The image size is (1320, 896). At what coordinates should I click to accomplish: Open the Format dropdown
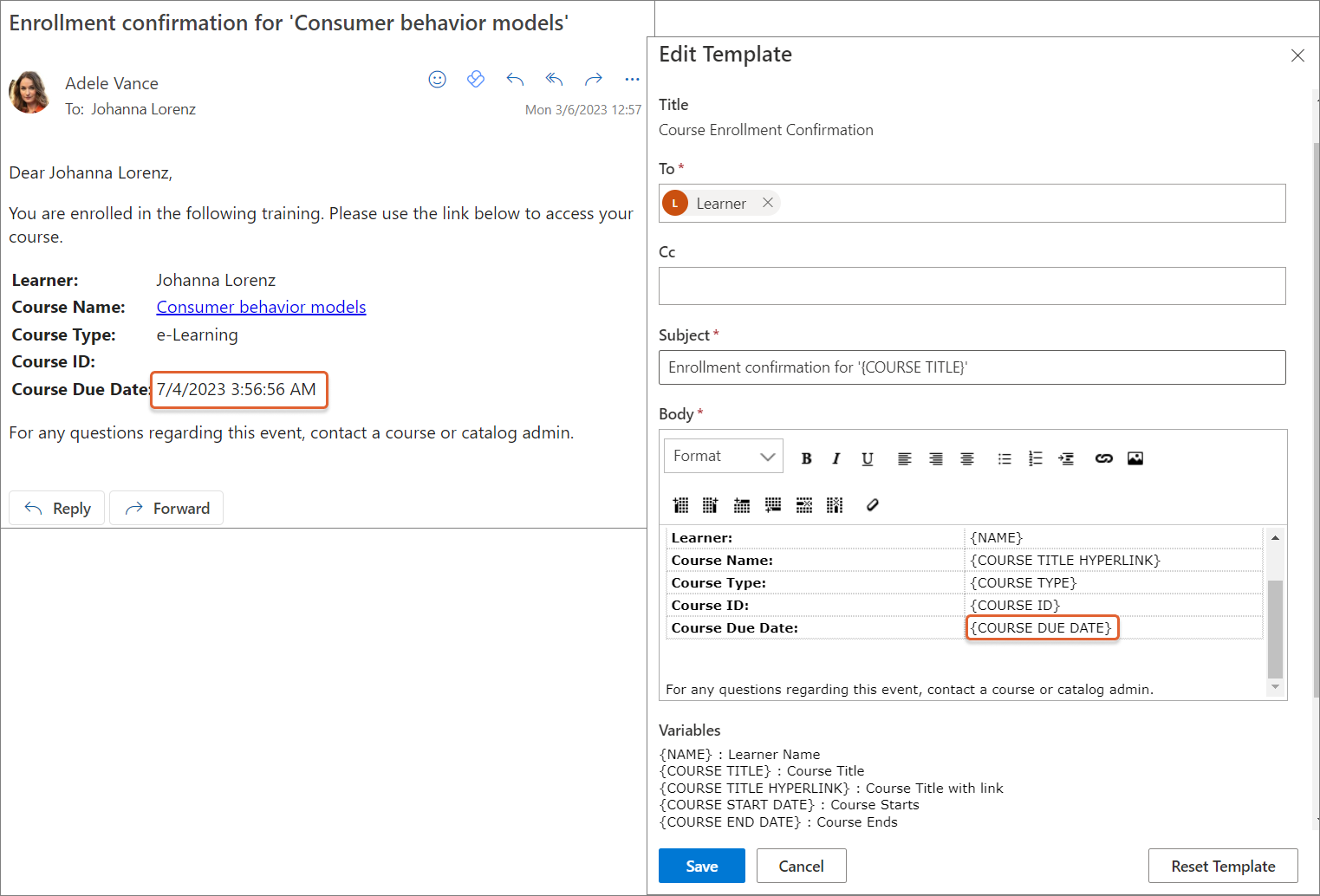[723, 456]
